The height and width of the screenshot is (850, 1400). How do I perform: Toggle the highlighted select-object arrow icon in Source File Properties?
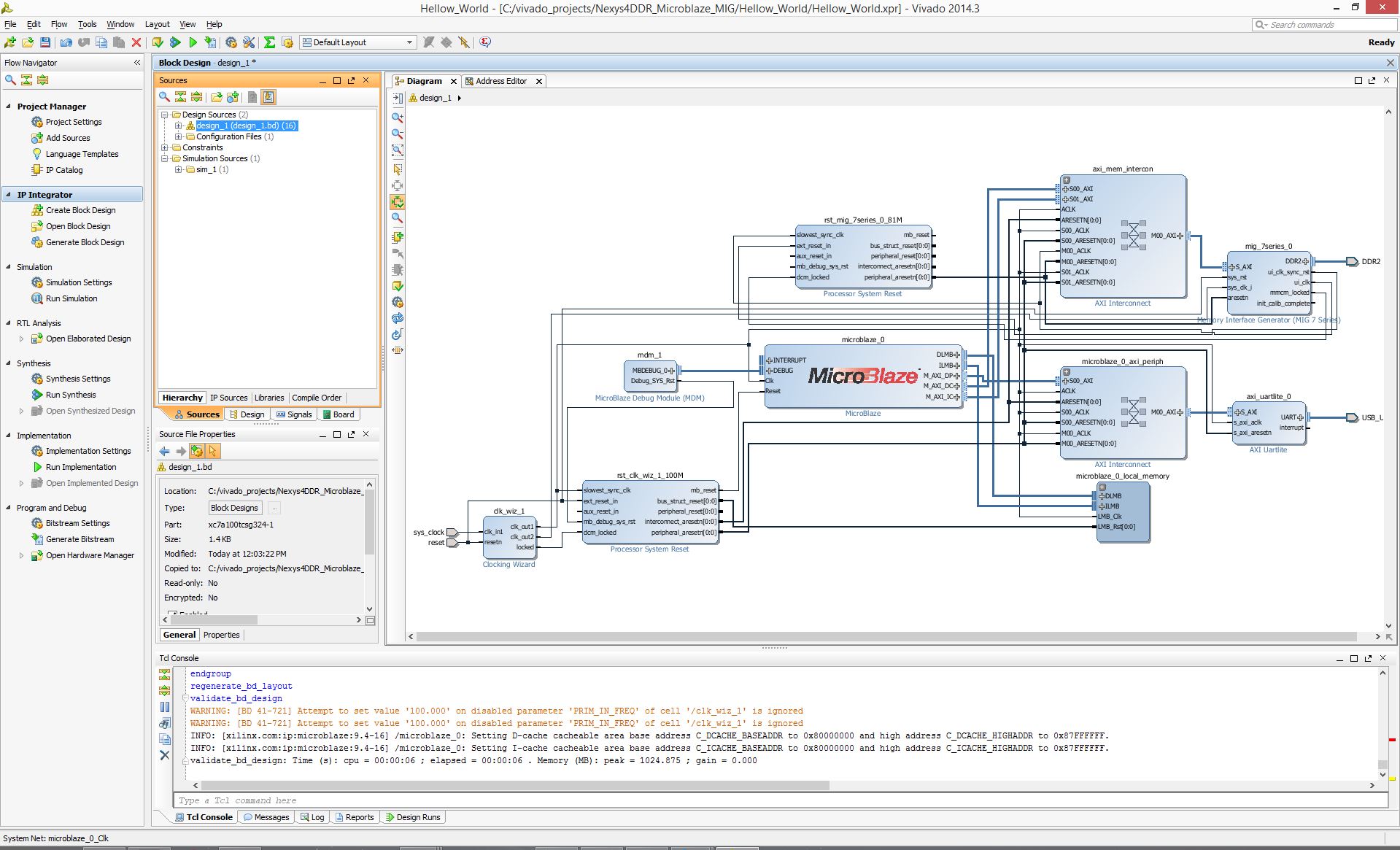click(x=213, y=451)
